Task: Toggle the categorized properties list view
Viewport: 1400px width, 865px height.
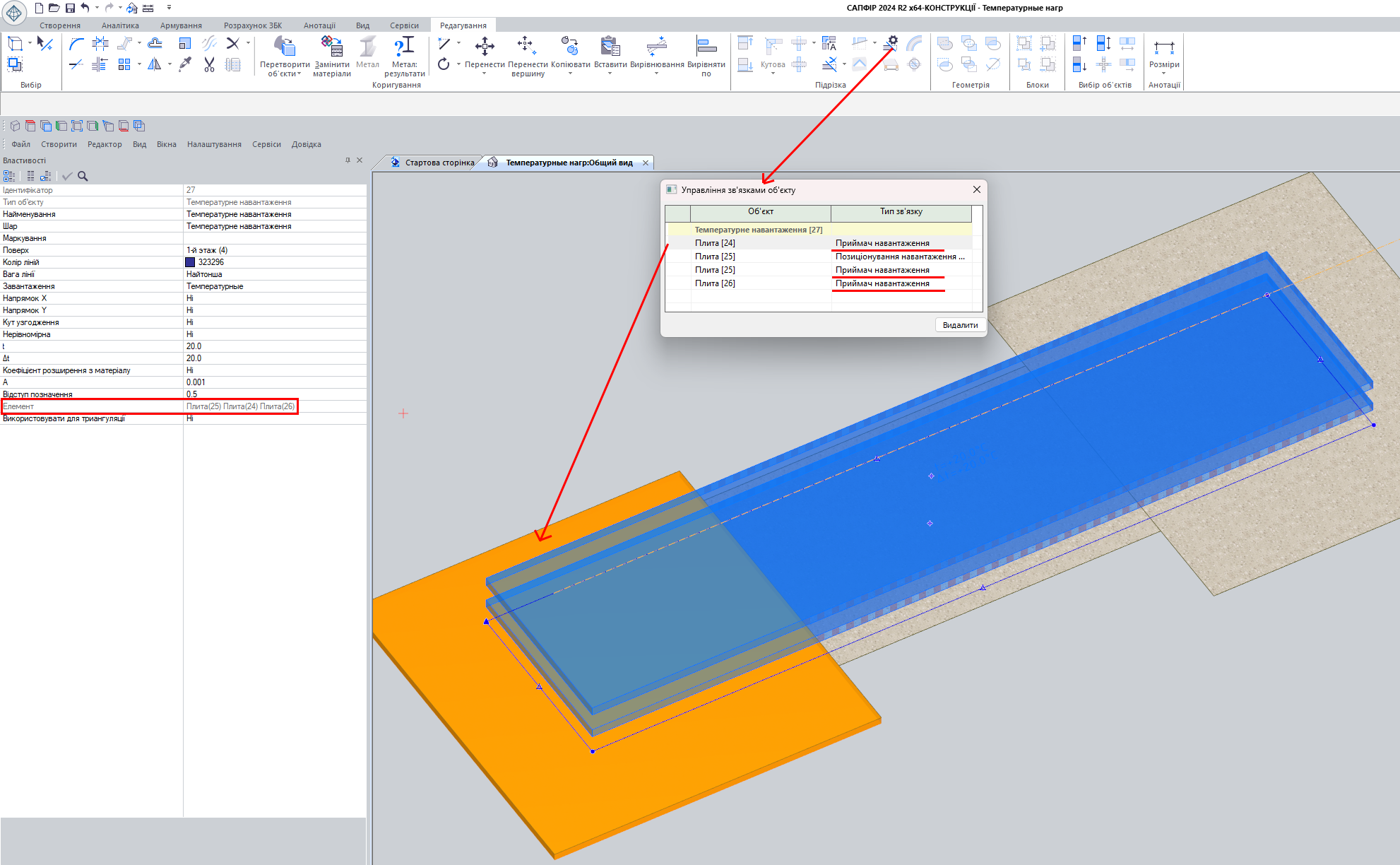Action: (9, 176)
